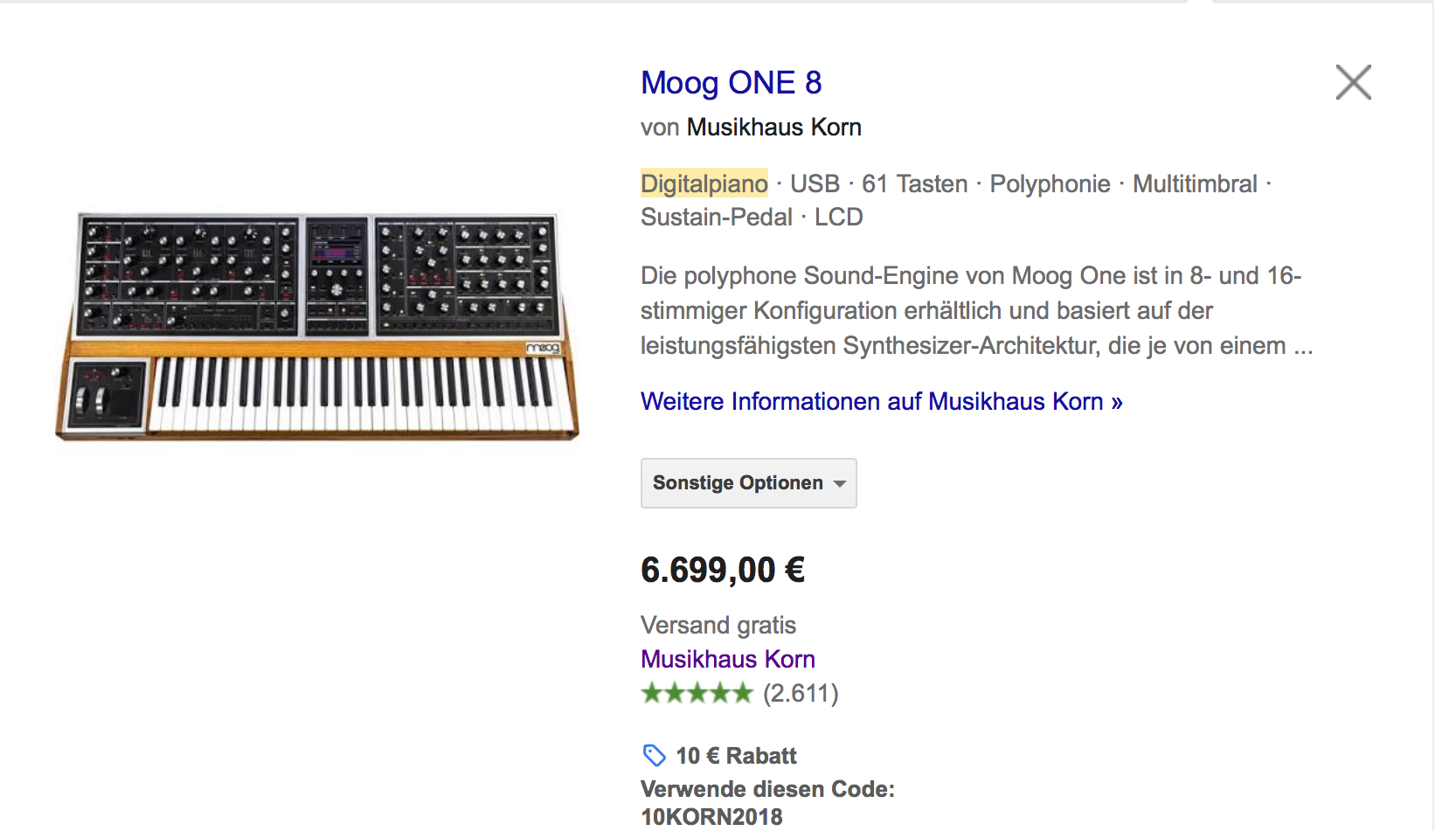
Task: Open Weitere Informationen auf Musikhaus Korn link
Action: coord(881,401)
